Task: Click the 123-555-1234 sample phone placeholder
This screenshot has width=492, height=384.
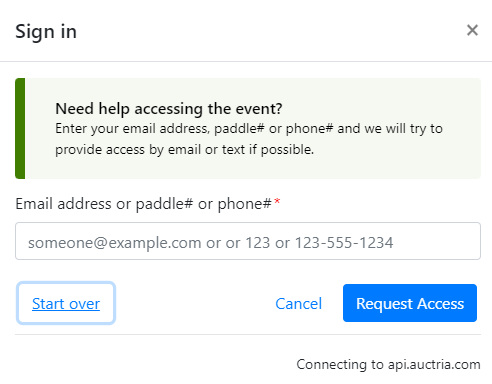Action: click(344, 243)
